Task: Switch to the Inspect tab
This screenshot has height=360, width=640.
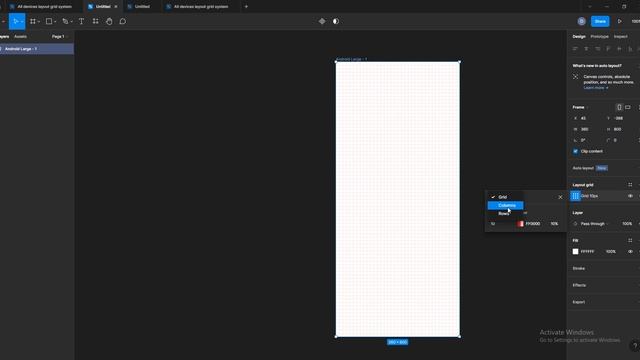Action: (620, 36)
